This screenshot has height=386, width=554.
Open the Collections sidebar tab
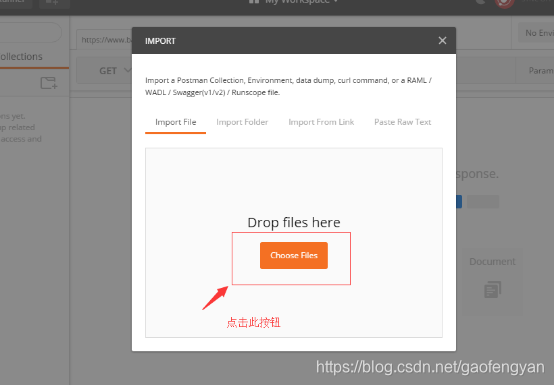21,57
